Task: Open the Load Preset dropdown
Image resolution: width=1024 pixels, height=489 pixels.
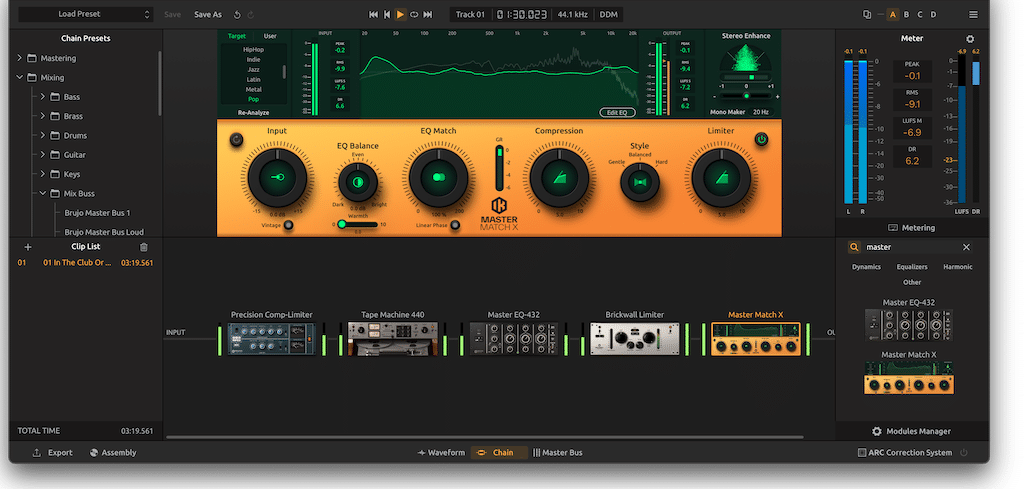Action: pyautogui.click(x=85, y=14)
